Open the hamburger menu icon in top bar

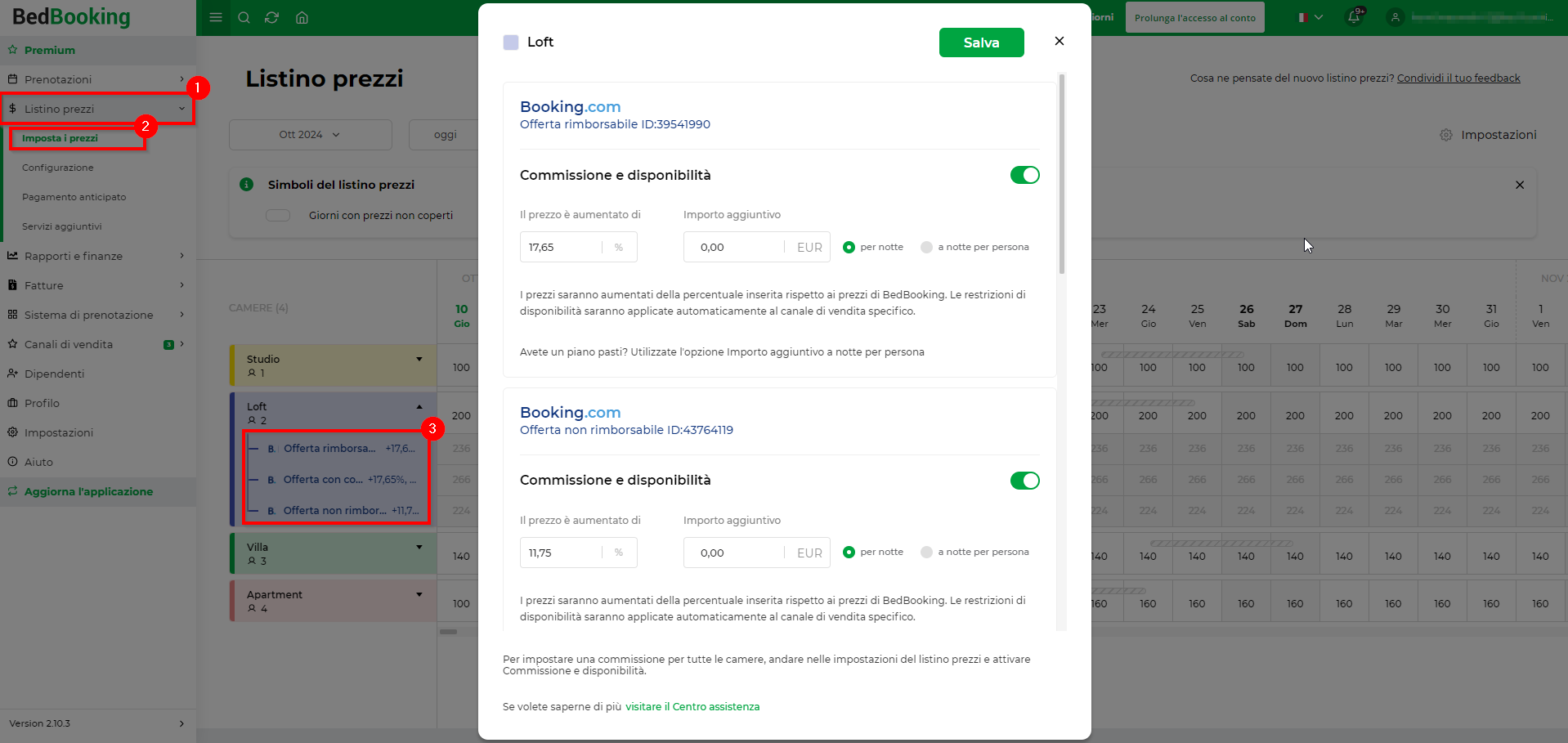(x=216, y=17)
